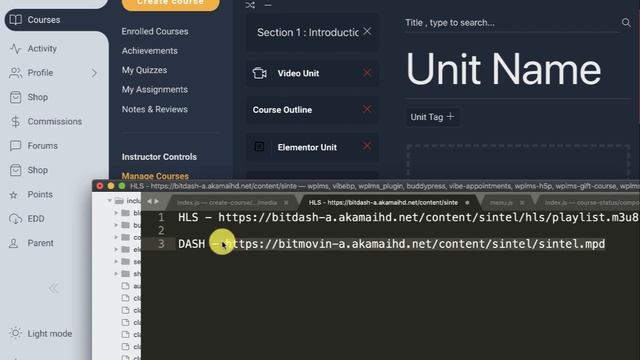Open Achievements link
The image size is (640, 360).
coord(149,51)
